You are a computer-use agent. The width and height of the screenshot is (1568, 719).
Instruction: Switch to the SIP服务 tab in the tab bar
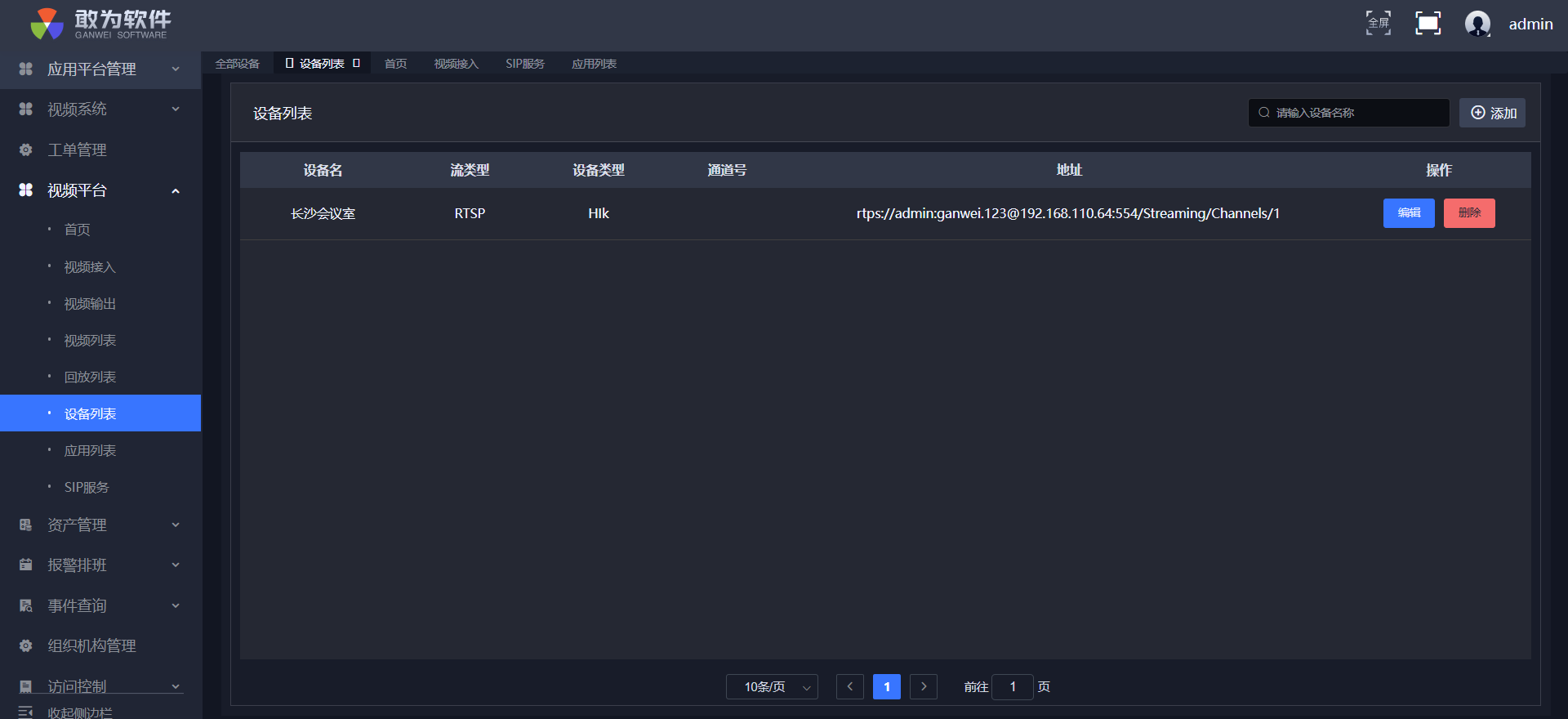pos(524,64)
